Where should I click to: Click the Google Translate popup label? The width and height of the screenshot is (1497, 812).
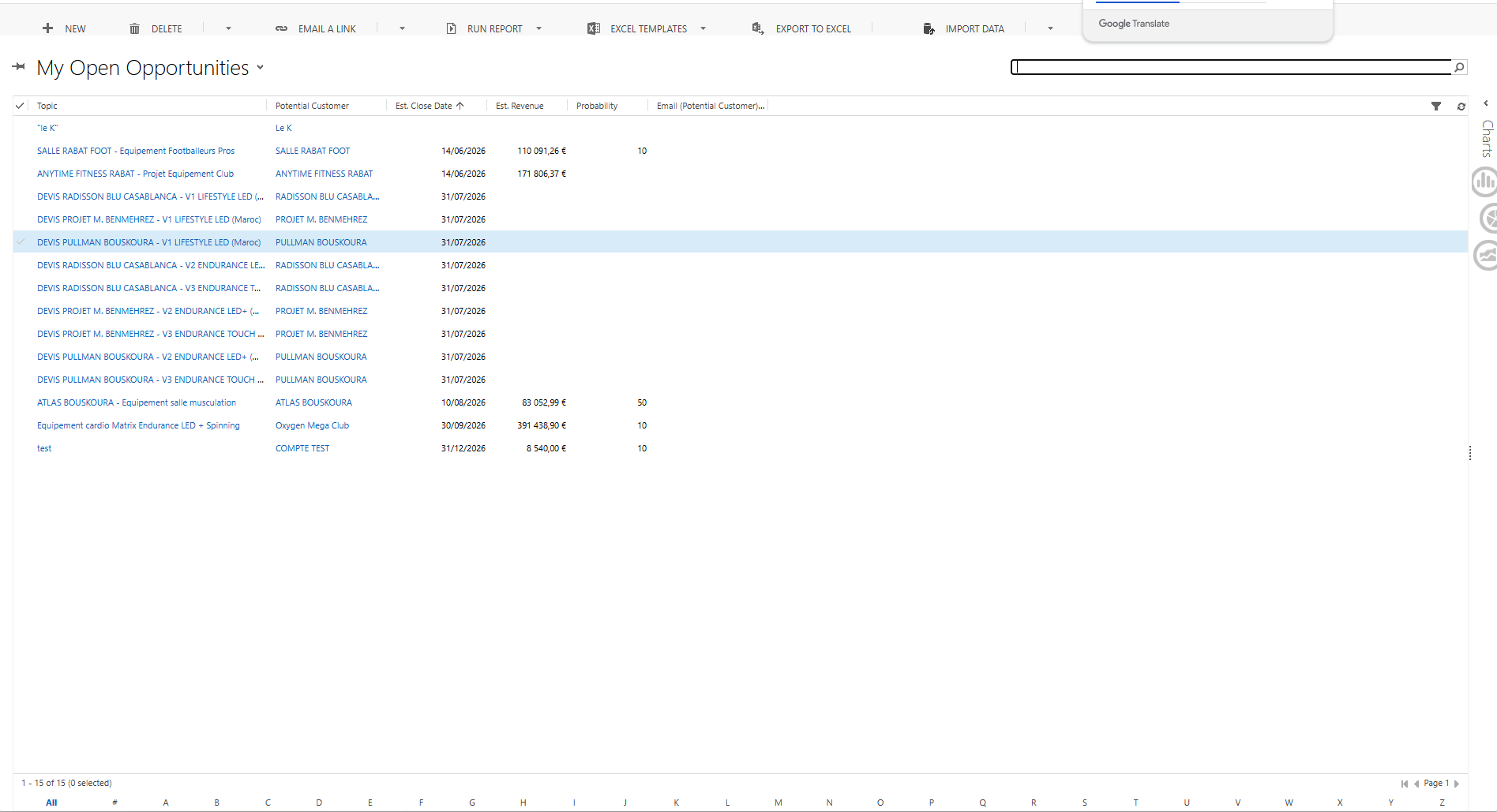click(1134, 24)
